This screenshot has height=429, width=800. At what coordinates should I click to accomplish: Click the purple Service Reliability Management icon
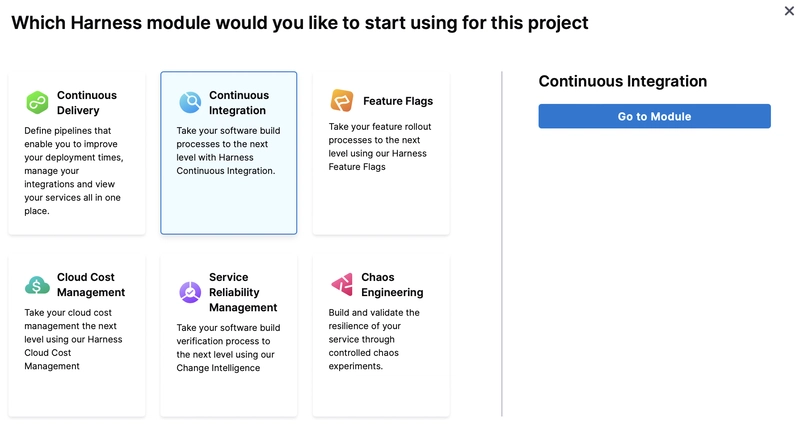pyautogui.click(x=190, y=292)
